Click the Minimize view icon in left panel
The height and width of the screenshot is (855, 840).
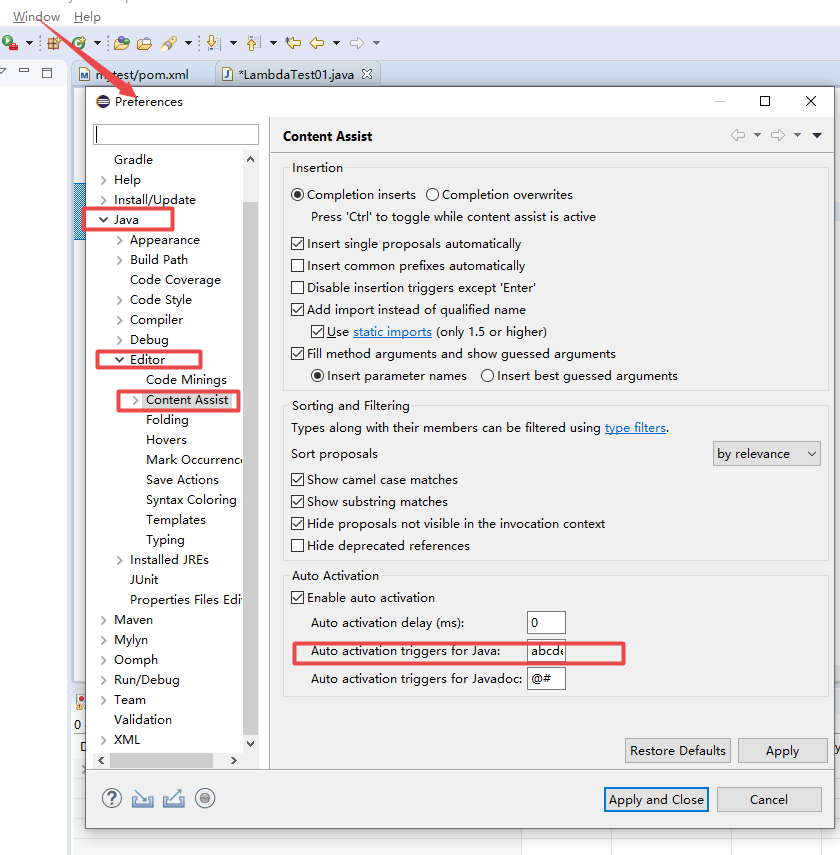24,71
